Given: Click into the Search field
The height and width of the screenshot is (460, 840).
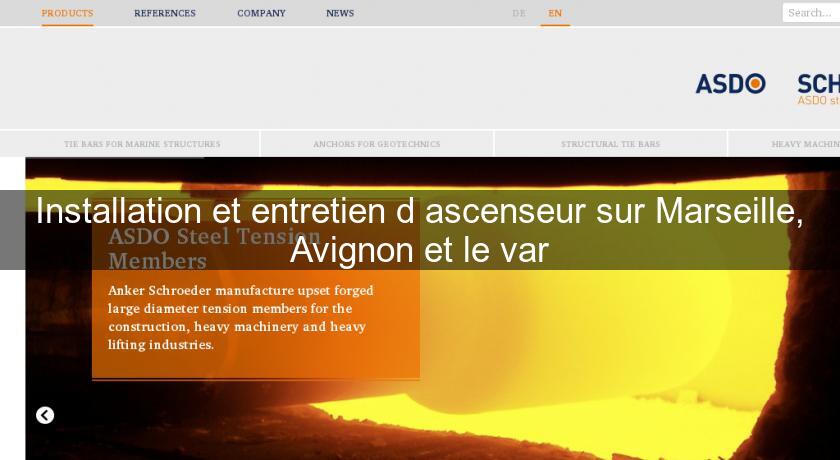Looking at the screenshot, I should pyautogui.click(x=811, y=13).
